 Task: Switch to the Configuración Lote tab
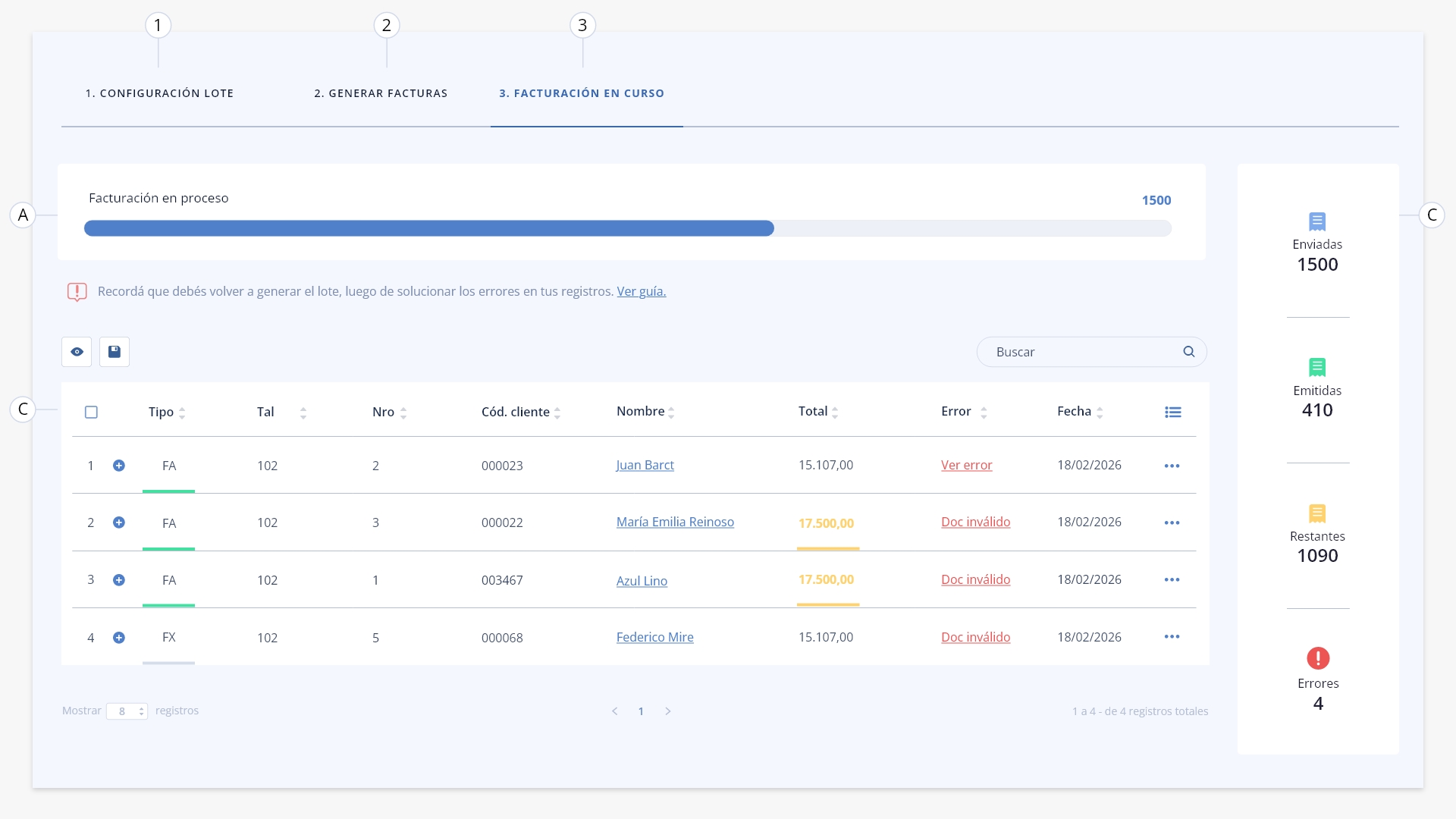(x=159, y=93)
